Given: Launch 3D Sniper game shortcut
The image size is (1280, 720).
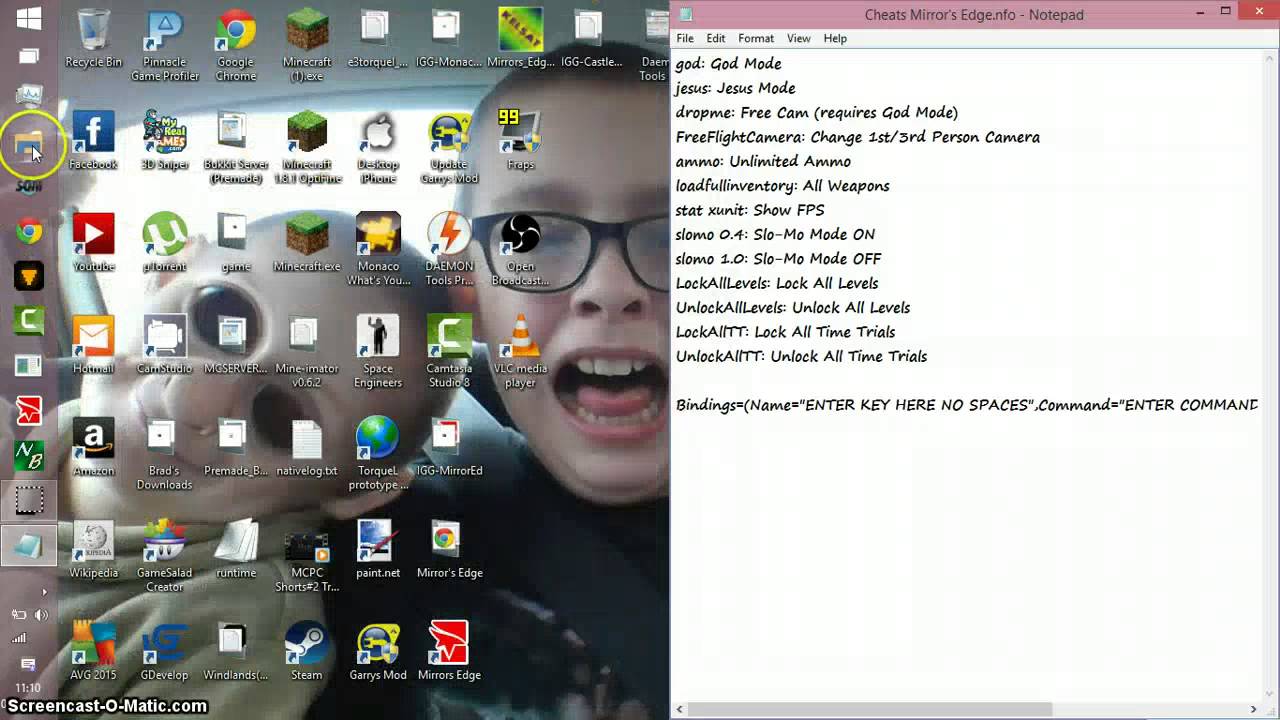Looking at the screenshot, I should 165,140.
